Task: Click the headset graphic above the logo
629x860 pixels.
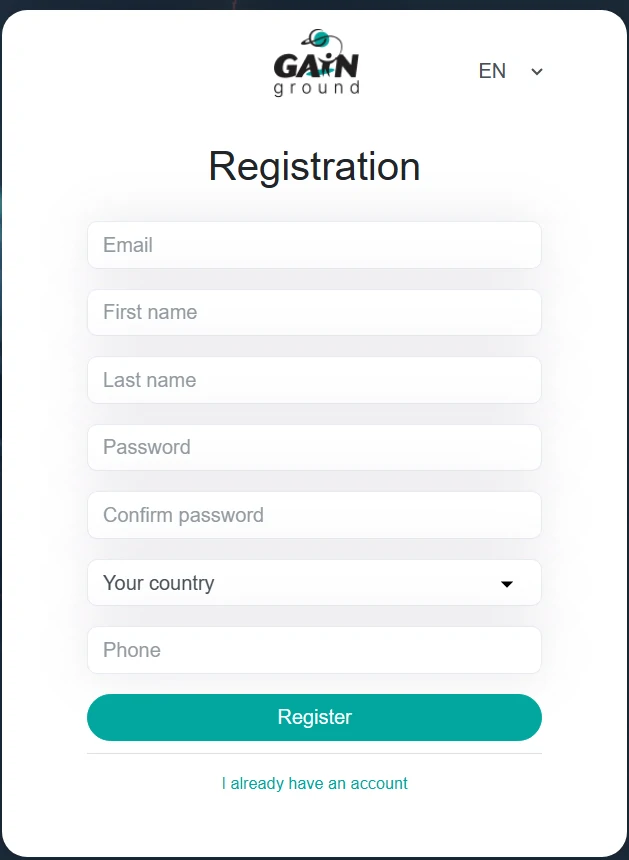Action: pos(325,41)
